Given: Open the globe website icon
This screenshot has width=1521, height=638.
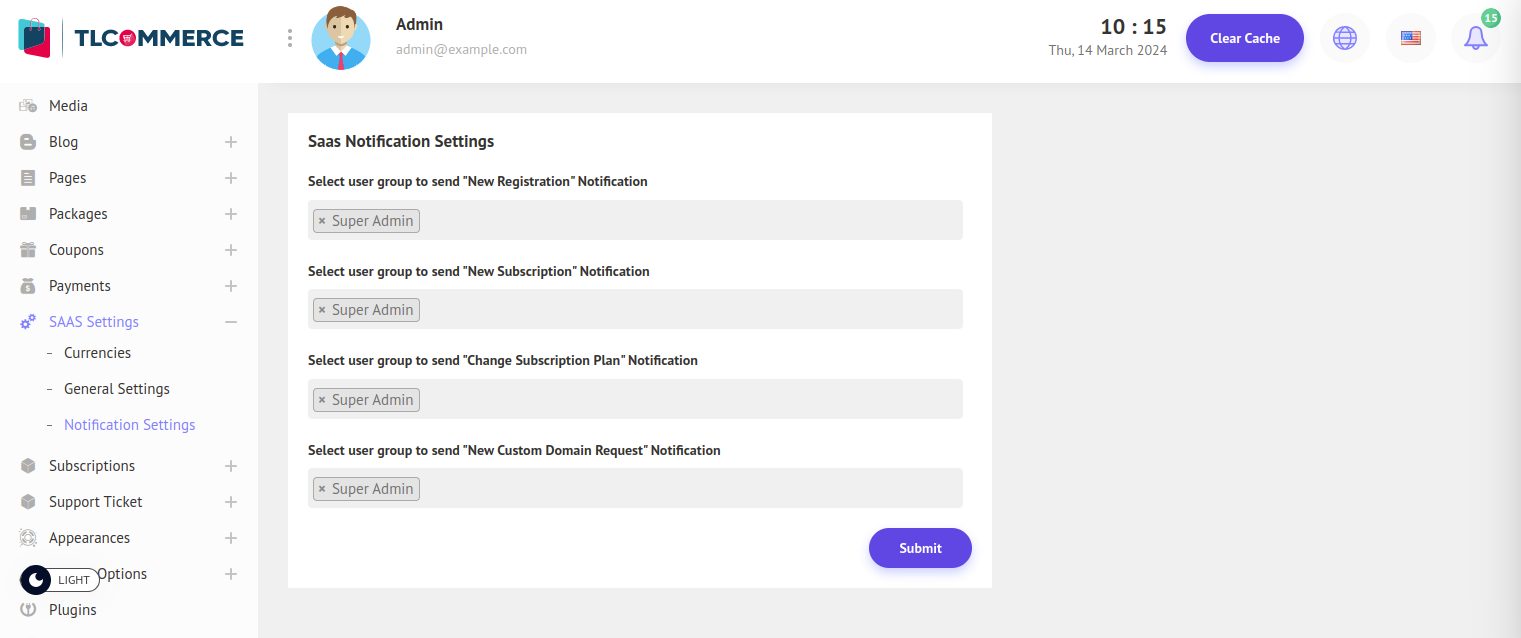Looking at the screenshot, I should 1345,39.
